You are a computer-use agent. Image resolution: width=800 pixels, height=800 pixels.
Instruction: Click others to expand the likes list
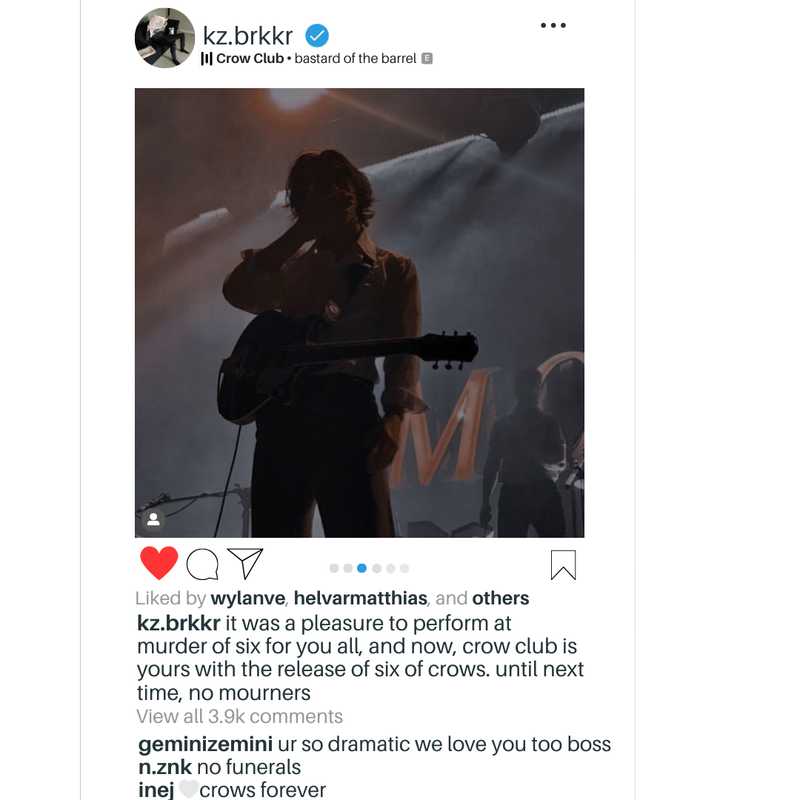click(501, 598)
